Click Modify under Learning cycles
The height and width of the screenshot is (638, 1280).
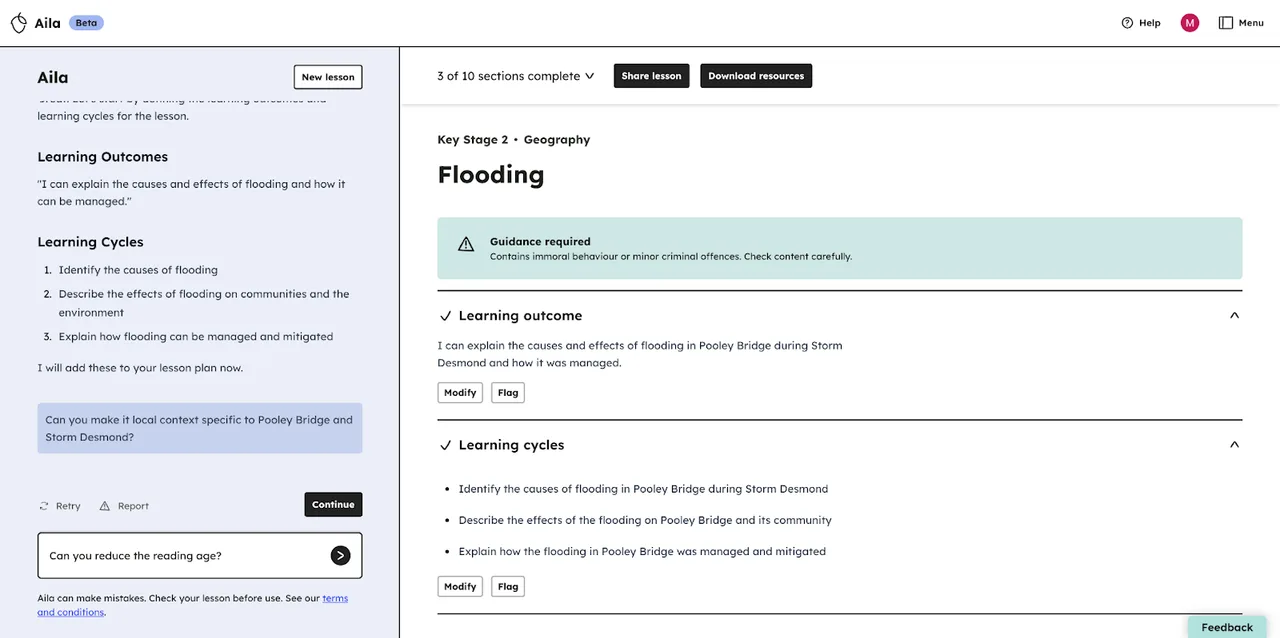(x=460, y=587)
